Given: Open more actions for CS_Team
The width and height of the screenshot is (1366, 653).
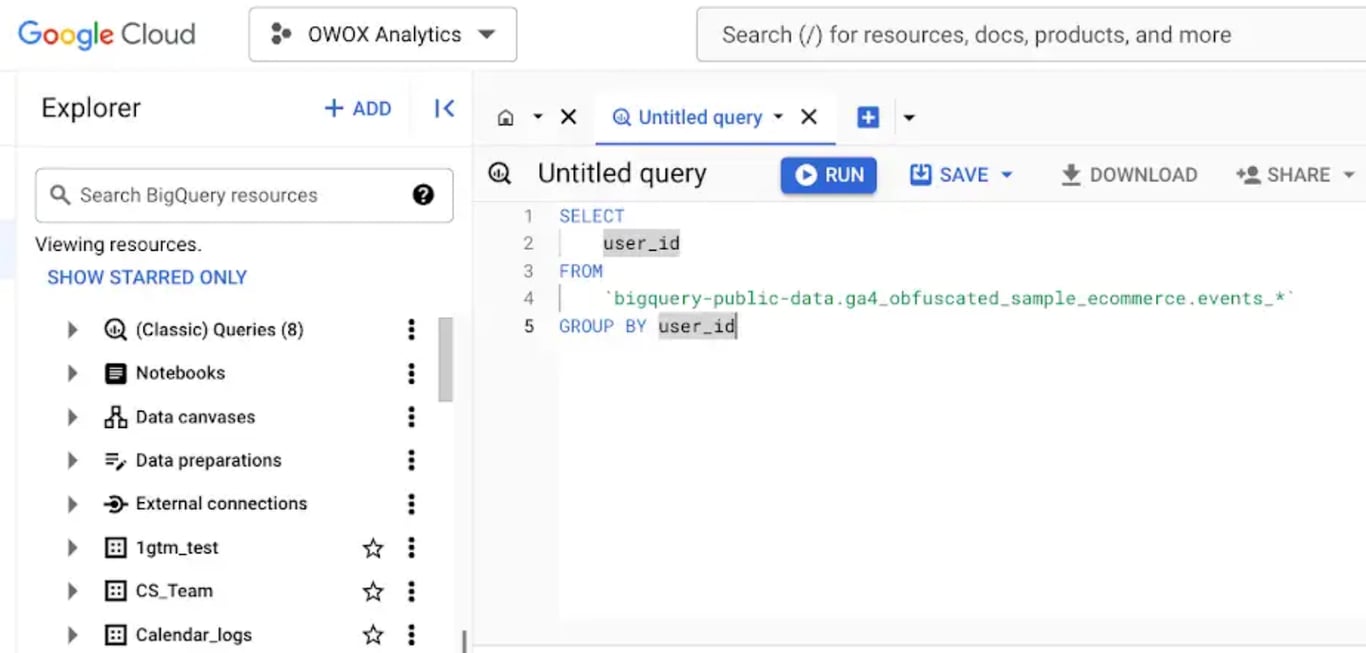Looking at the screenshot, I should coord(411,591).
